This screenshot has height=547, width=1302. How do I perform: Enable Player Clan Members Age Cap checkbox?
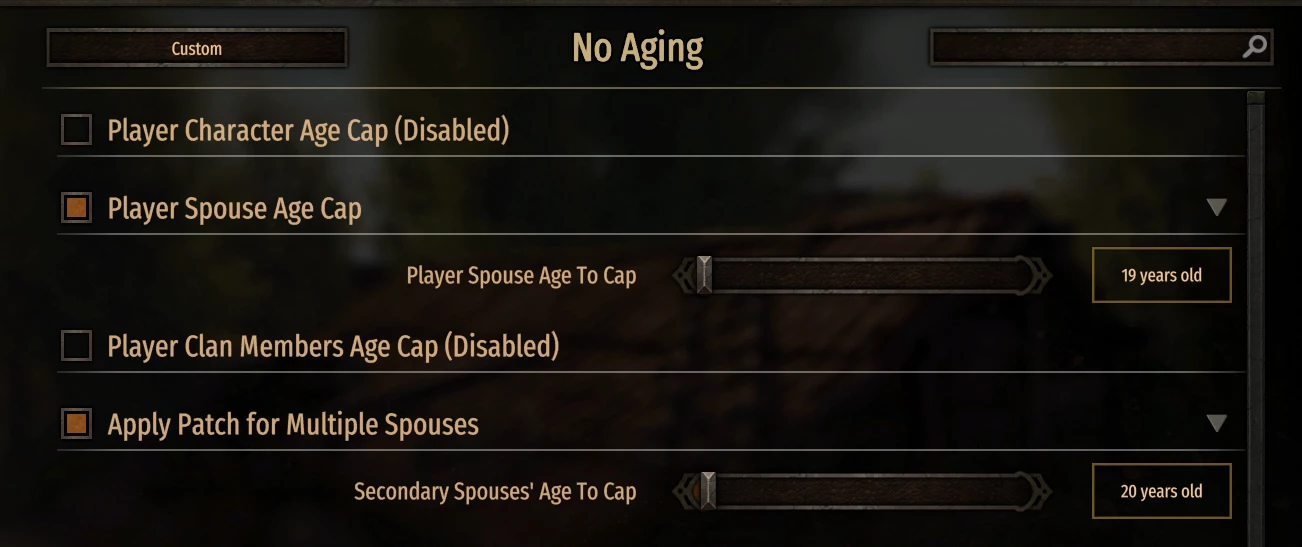pos(77,346)
